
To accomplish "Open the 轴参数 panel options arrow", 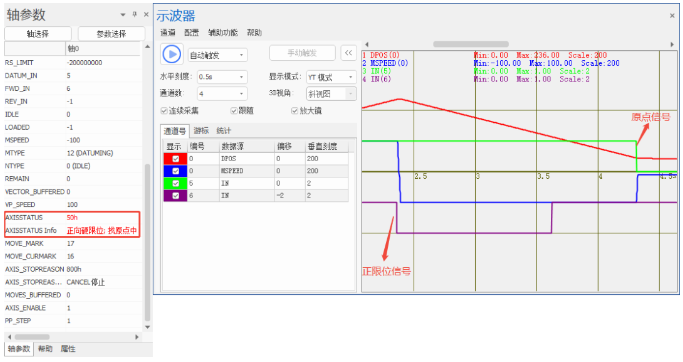I will 123,15.
